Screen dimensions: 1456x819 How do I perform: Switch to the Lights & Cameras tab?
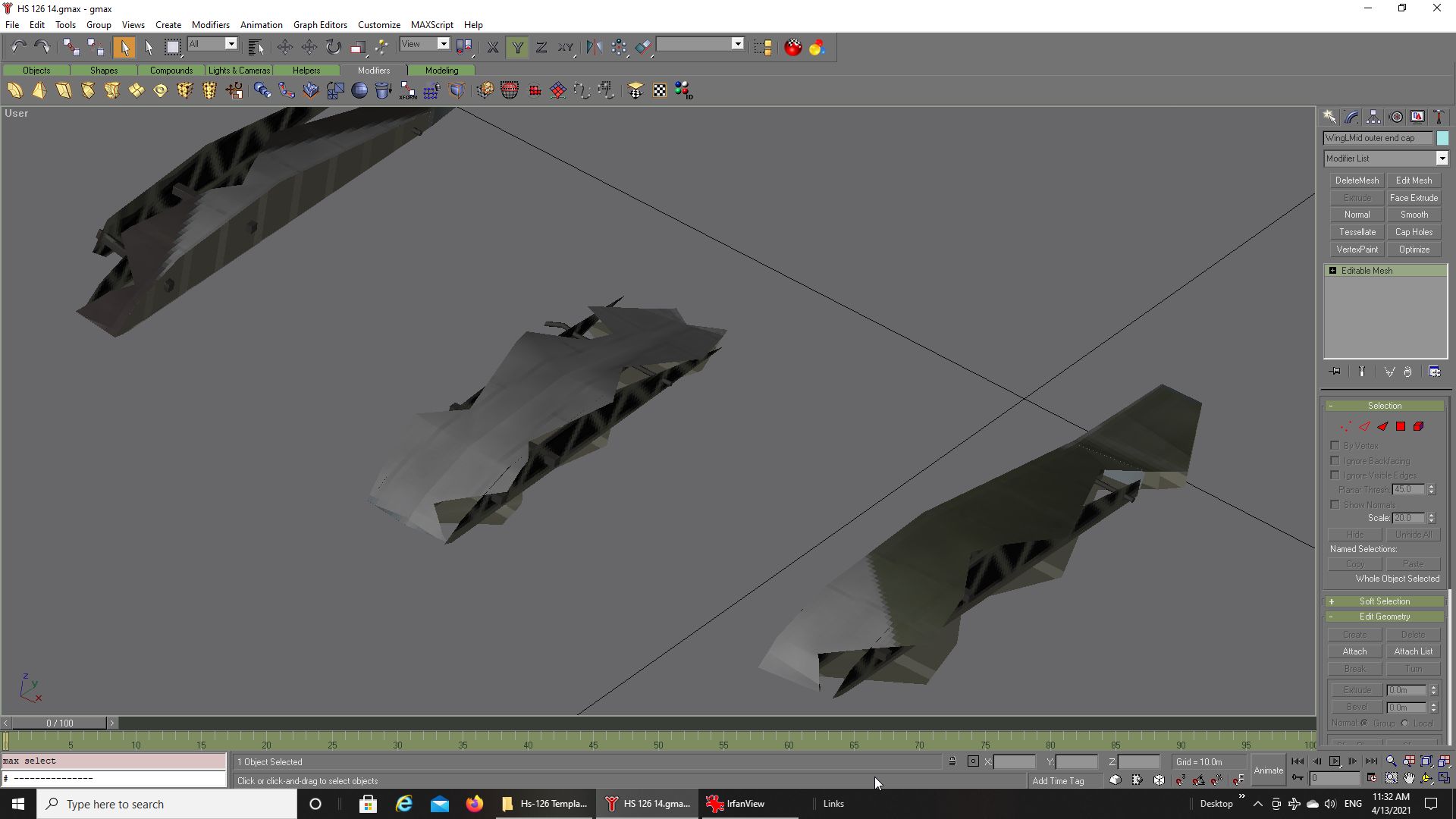(x=239, y=71)
